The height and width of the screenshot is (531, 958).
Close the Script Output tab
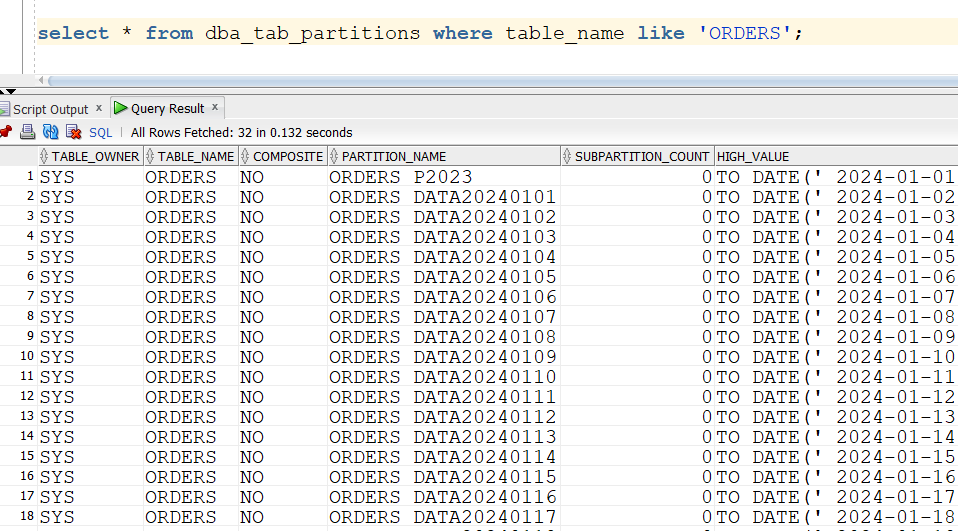pyautogui.click(x=99, y=109)
